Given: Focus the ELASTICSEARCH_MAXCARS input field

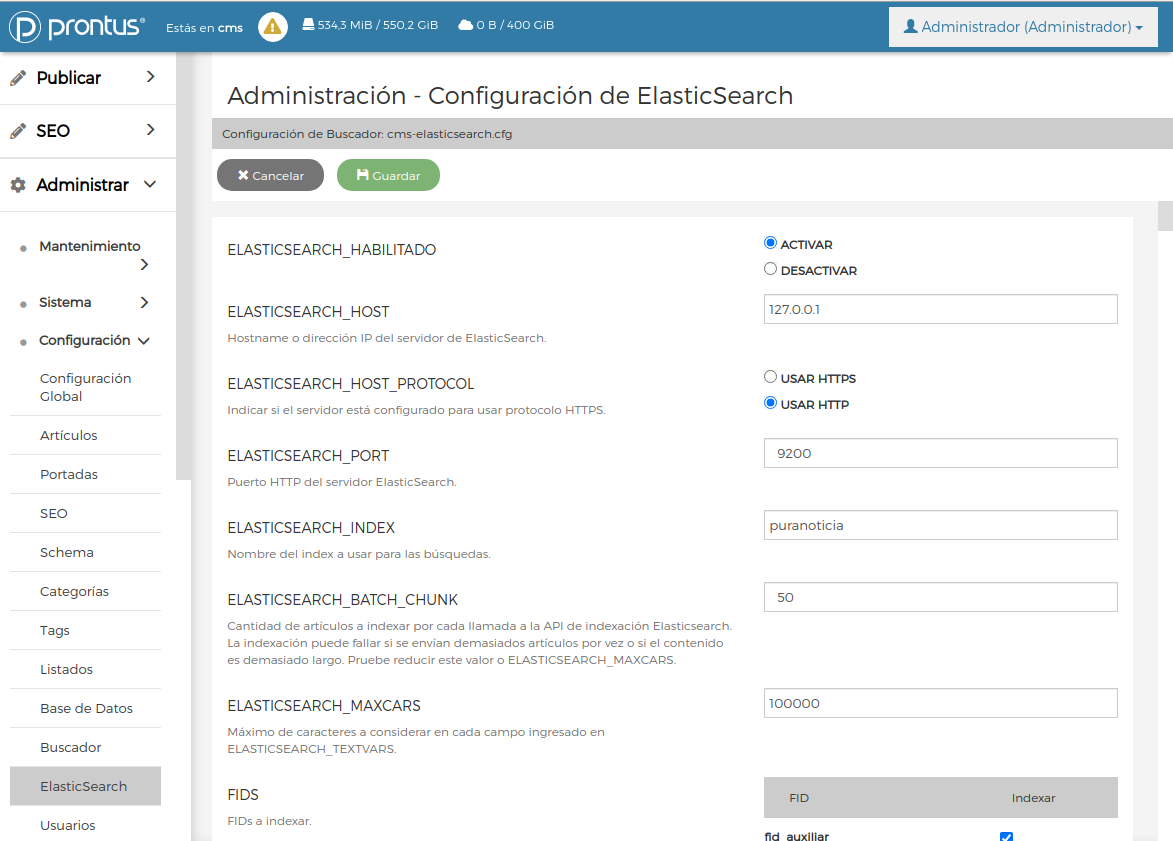Looking at the screenshot, I should (x=940, y=703).
